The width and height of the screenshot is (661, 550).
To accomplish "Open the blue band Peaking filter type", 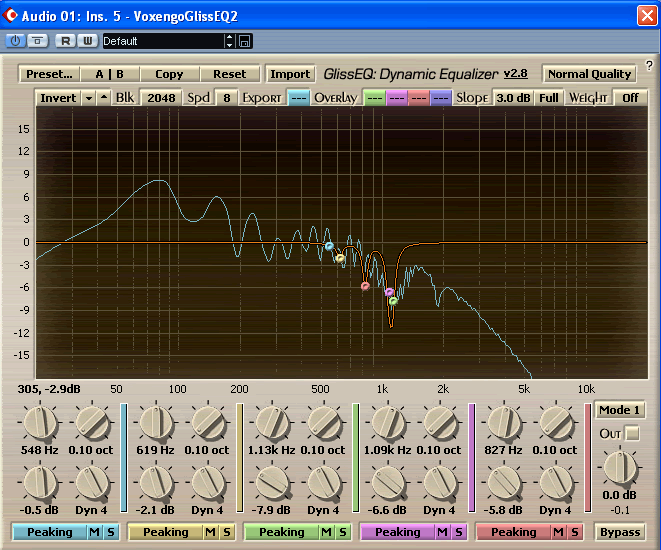I will [50, 532].
